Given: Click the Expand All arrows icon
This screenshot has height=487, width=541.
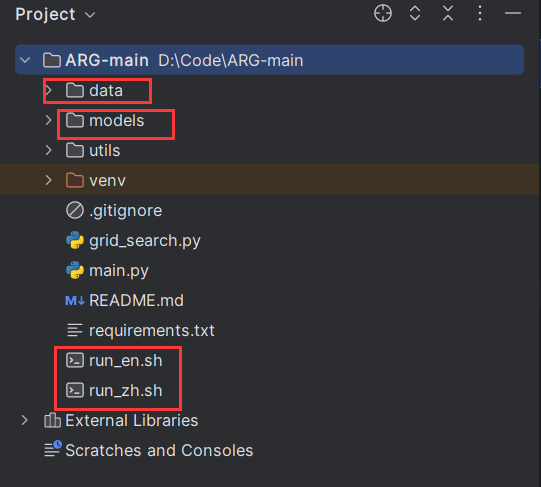Looking at the screenshot, I should [415, 13].
